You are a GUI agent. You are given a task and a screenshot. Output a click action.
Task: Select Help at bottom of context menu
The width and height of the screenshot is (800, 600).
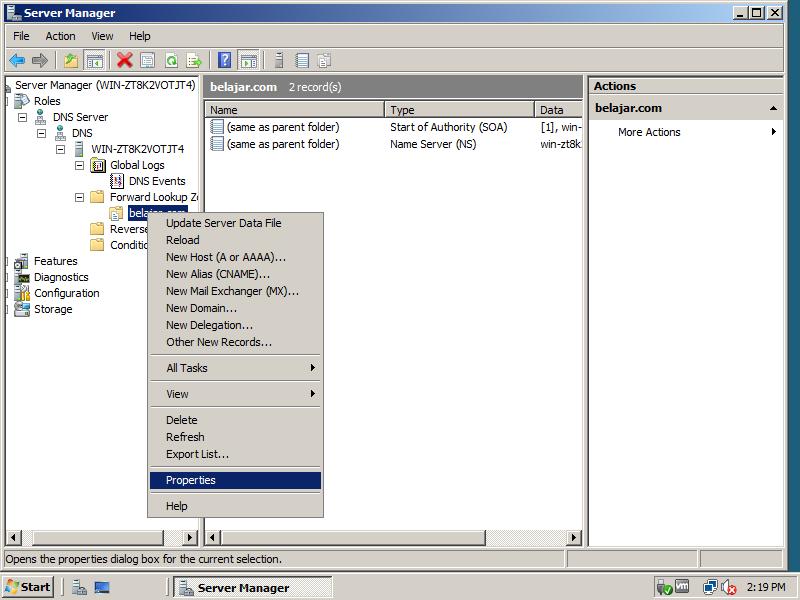point(235,506)
